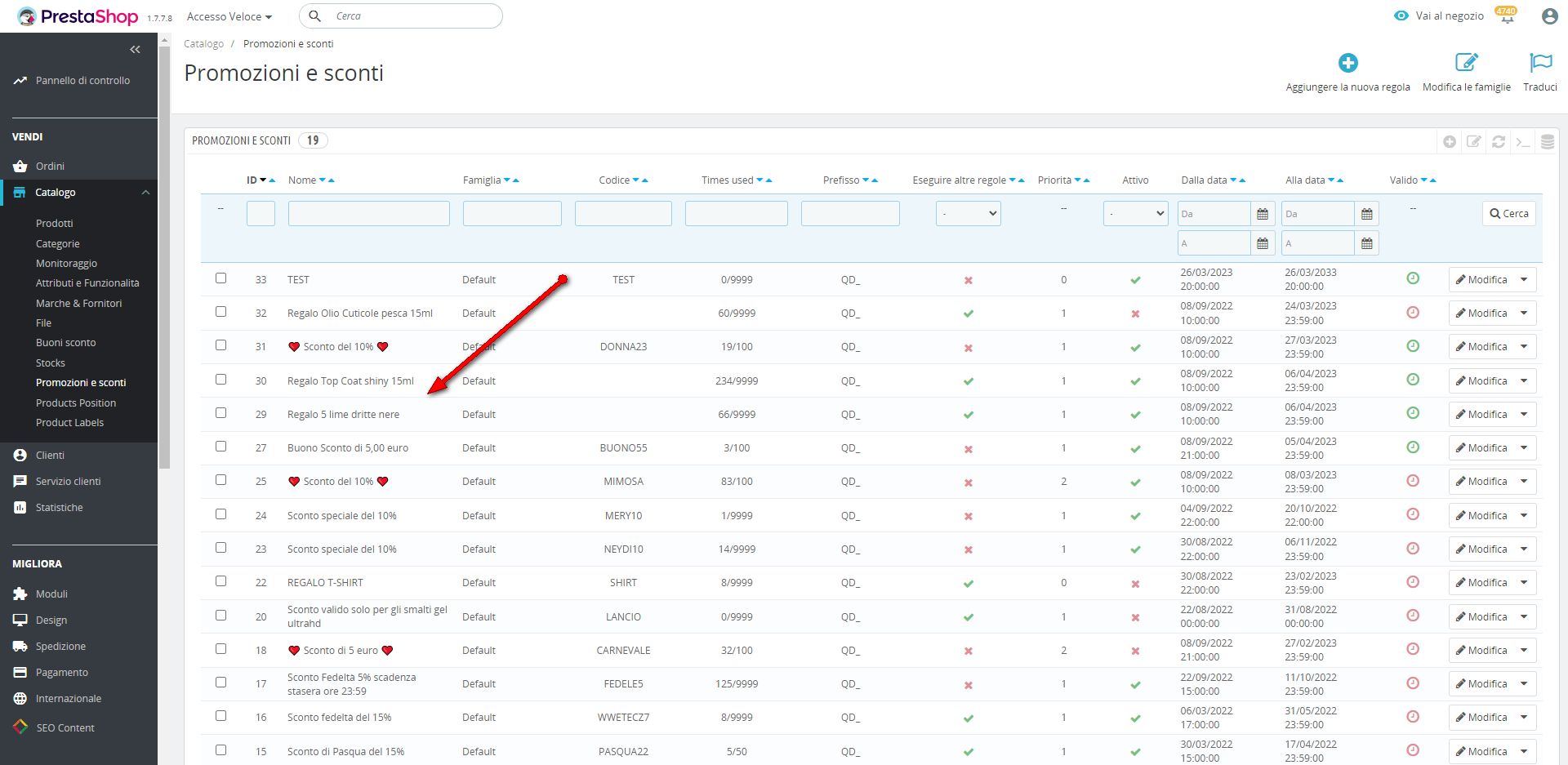Click the Nome filter input field
Image resolution: width=1568 pixels, height=765 pixels.
368,214
